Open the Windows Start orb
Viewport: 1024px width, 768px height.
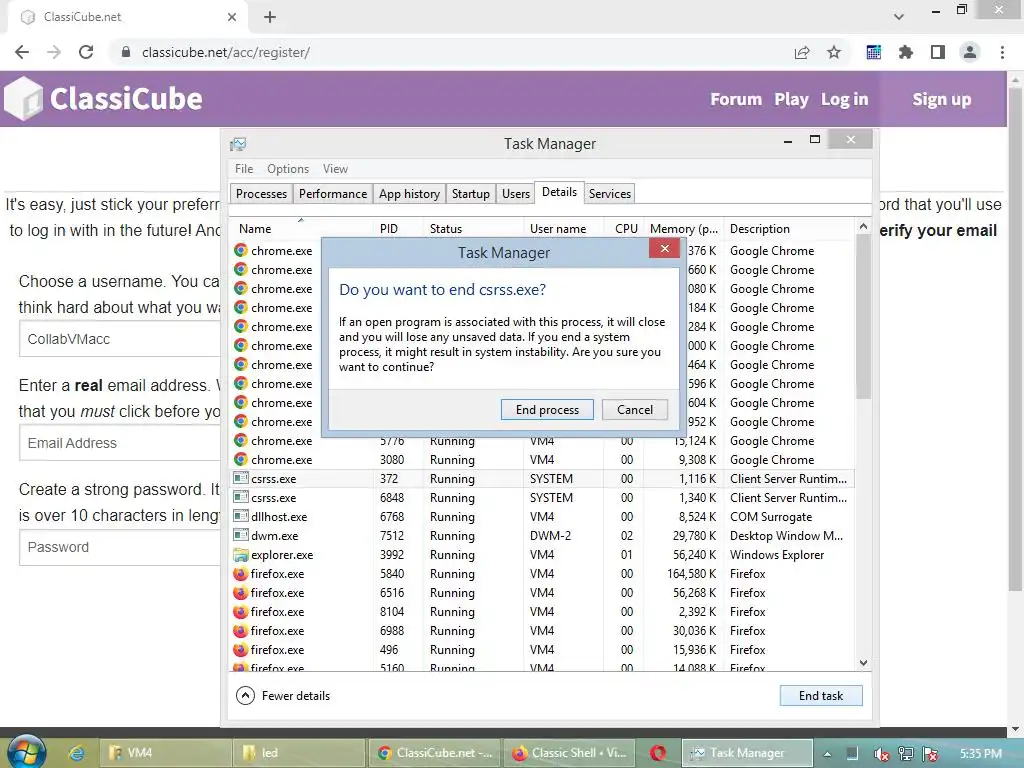(26, 751)
